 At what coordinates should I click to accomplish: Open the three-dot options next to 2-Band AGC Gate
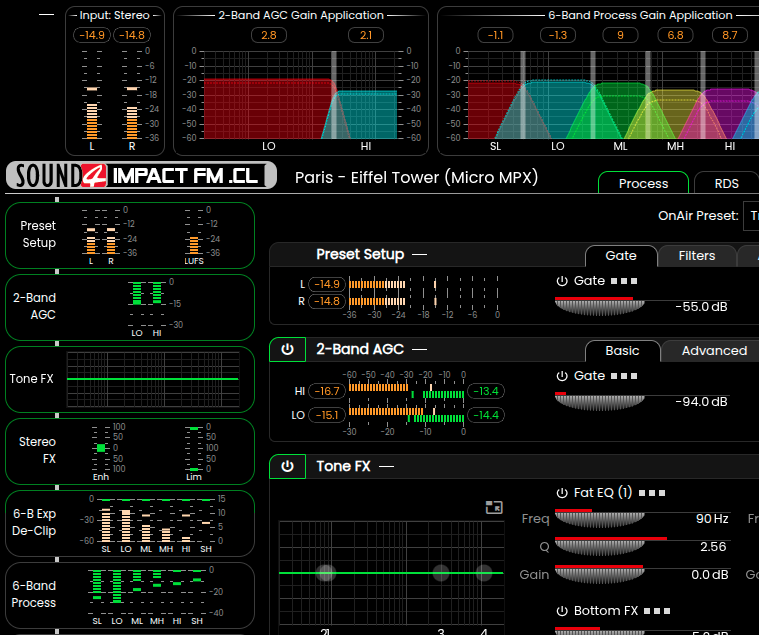(624, 376)
